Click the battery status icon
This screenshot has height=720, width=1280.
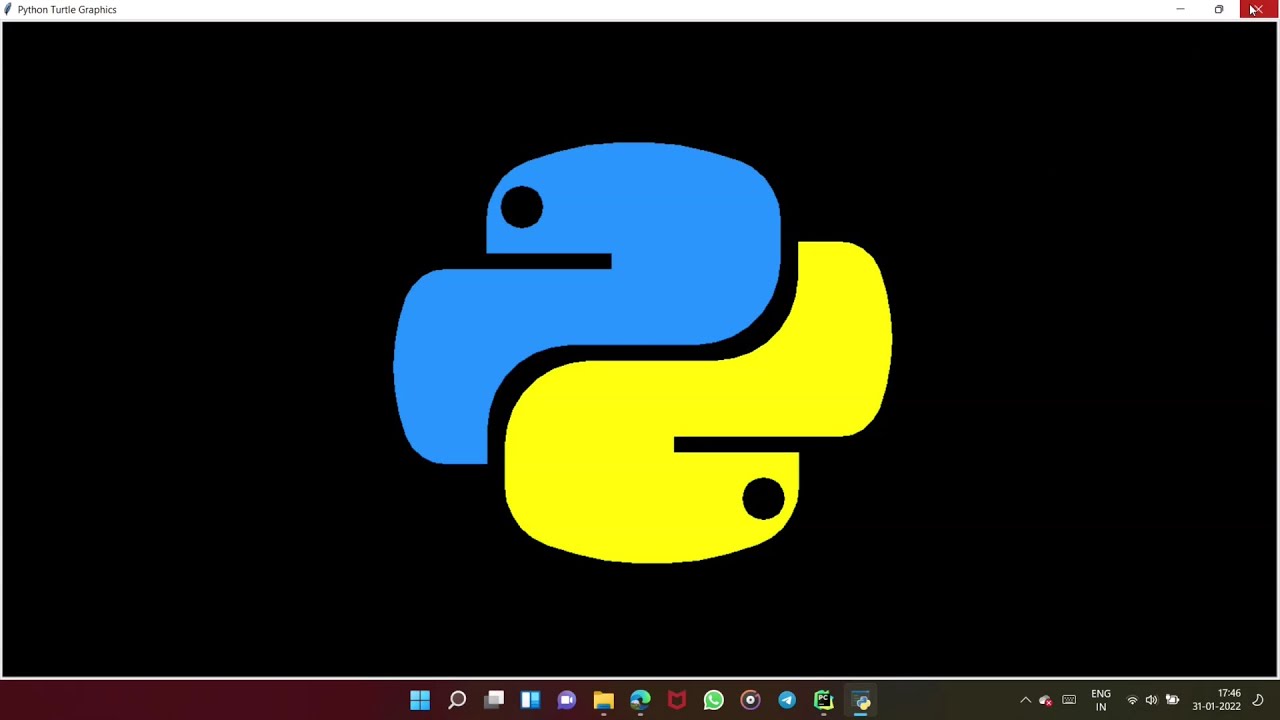click(x=1172, y=700)
